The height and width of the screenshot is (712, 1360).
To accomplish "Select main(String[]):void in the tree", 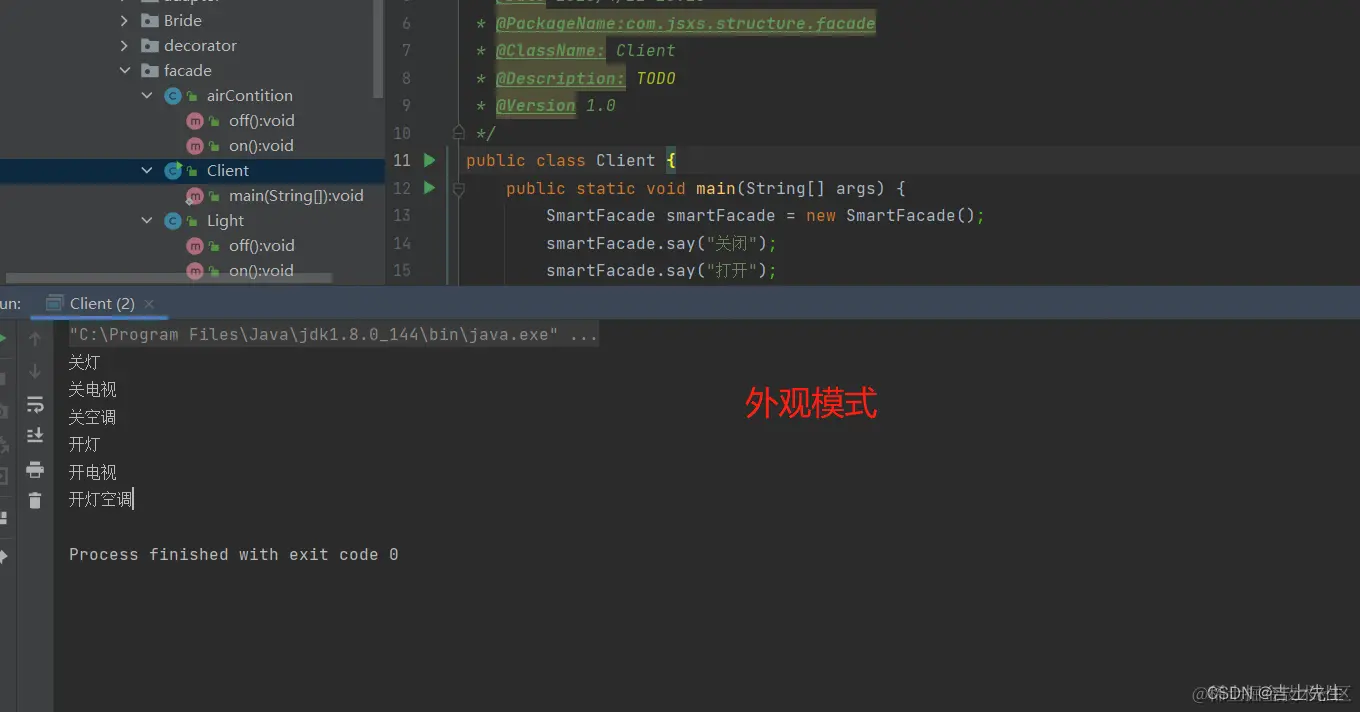I will click(x=296, y=196).
